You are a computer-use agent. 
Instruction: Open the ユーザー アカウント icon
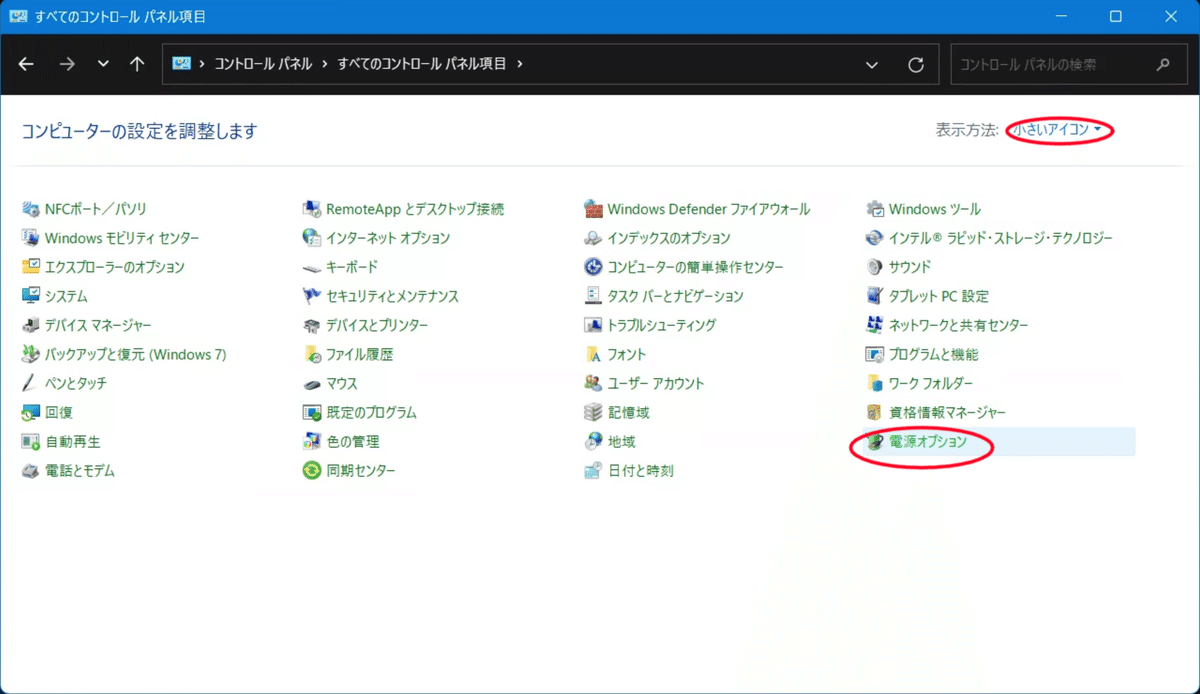click(x=592, y=383)
